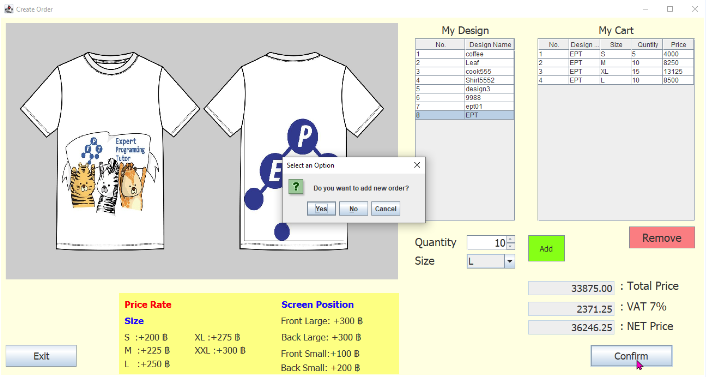Image resolution: width=706 pixels, height=377 pixels.
Task: Close the Select an Option dialog
Action: pyautogui.click(x=417, y=165)
